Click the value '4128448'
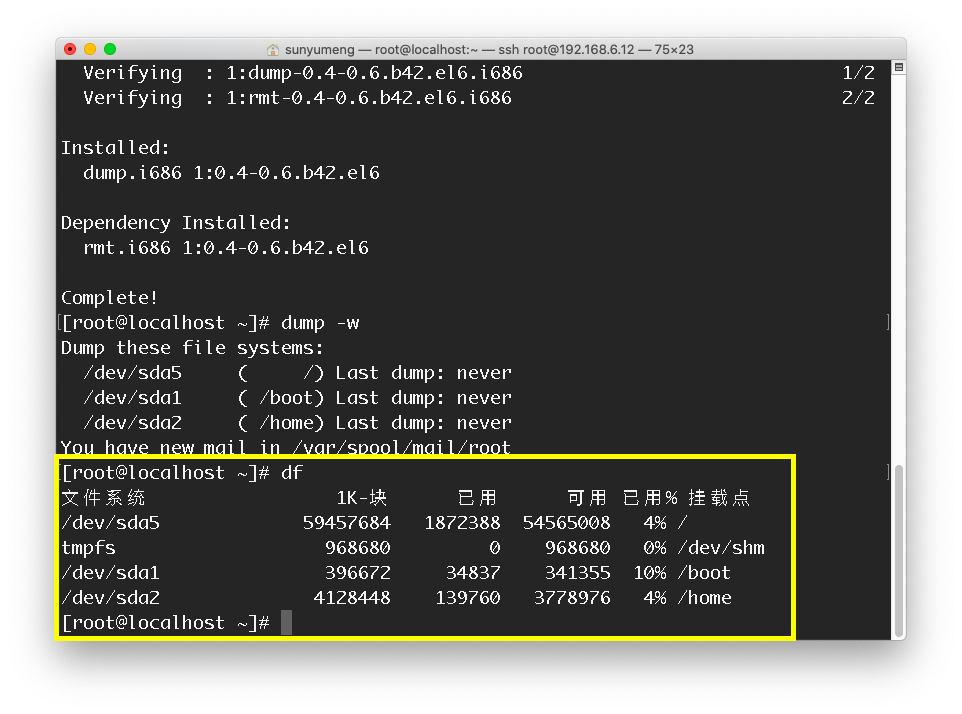This screenshot has height=714, width=962. (x=352, y=598)
